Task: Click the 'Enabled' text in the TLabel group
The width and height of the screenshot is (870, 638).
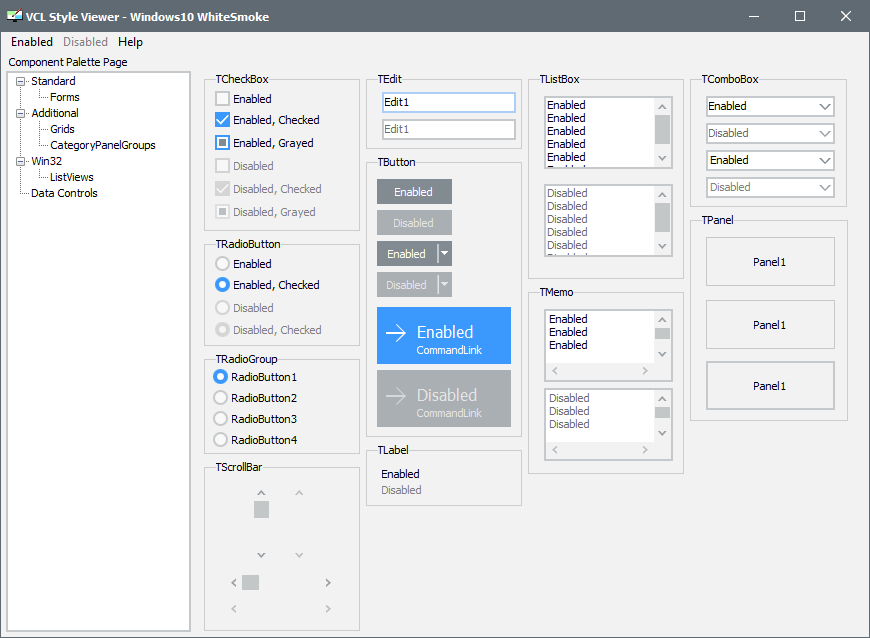Action: click(x=400, y=474)
